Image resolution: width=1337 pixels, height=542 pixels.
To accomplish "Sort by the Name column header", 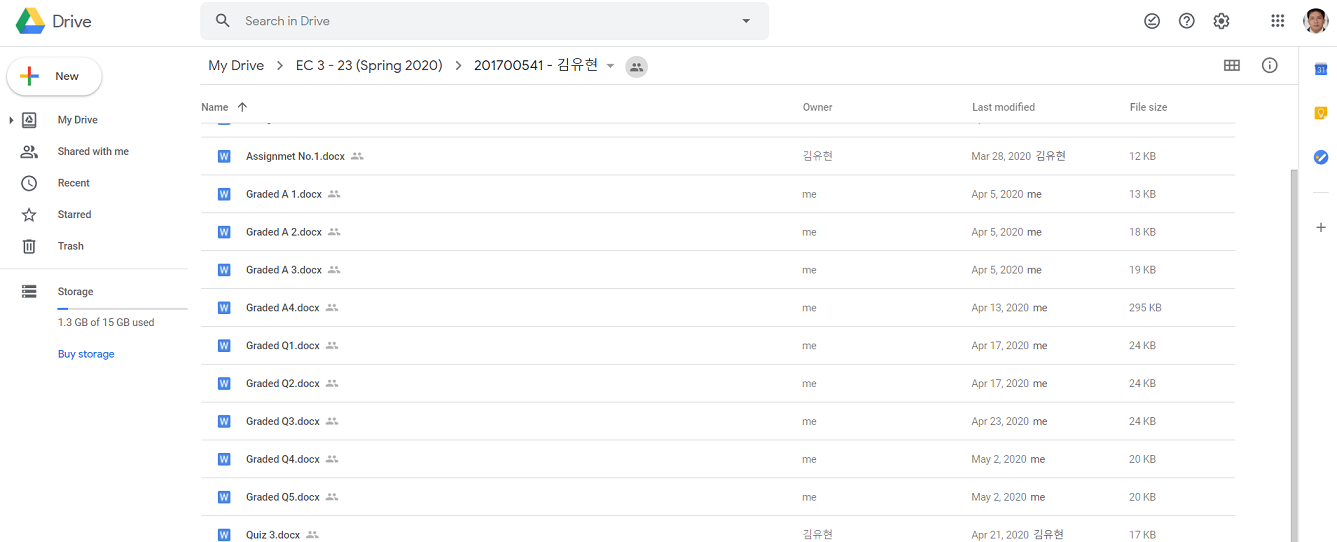I will pyautogui.click(x=214, y=107).
